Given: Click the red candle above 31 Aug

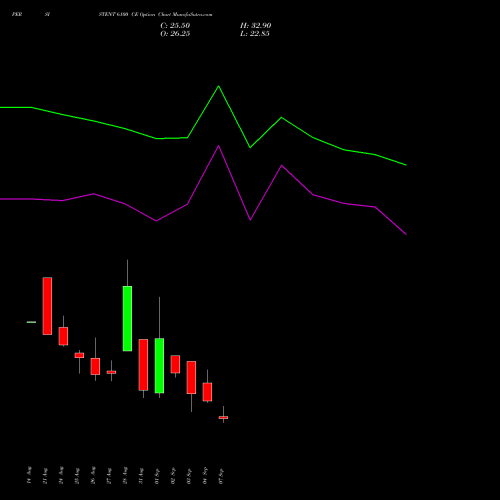Looking at the screenshot, I should tap(143, 365).
